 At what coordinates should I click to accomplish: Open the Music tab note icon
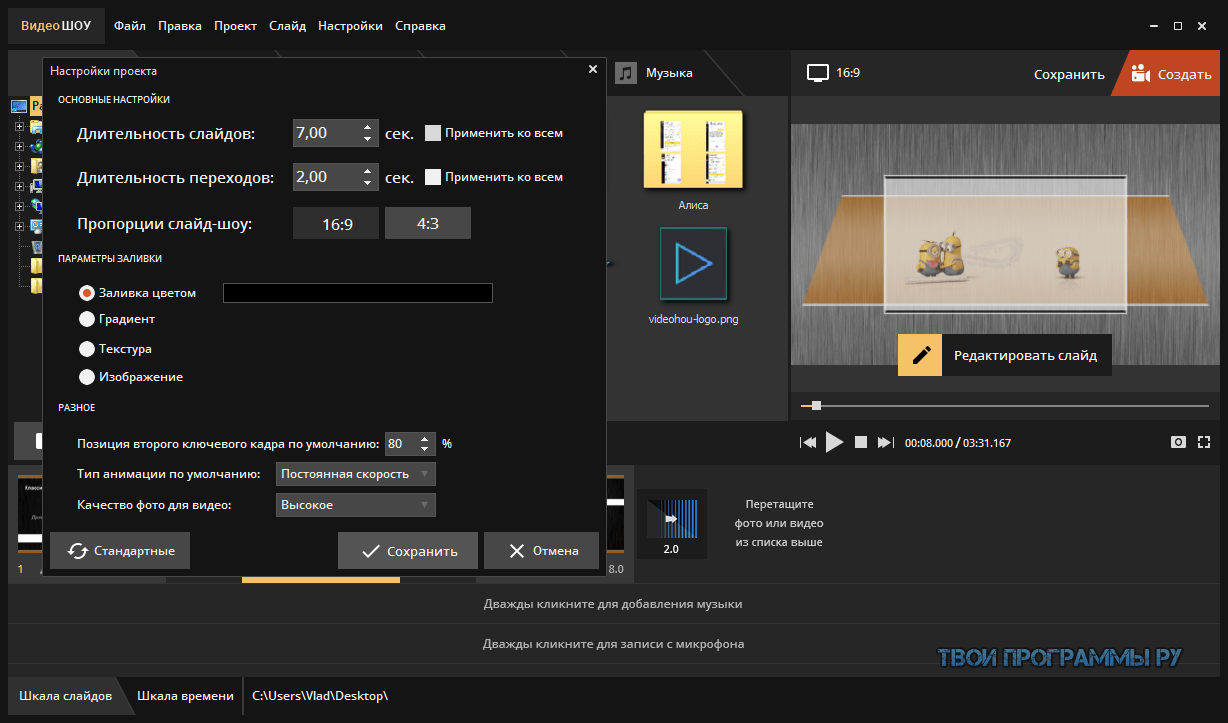[x=626, y=73]
